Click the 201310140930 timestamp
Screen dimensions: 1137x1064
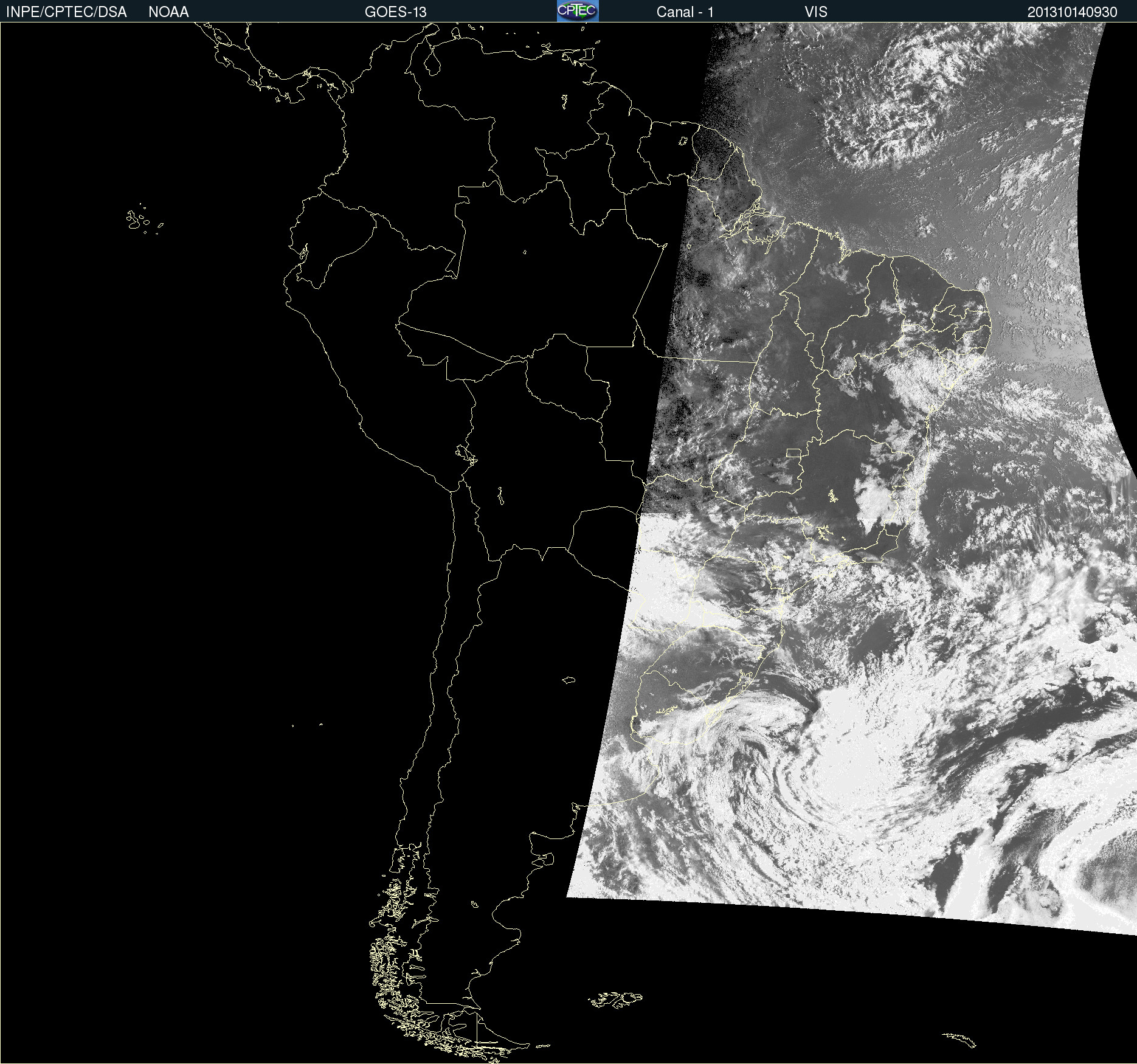[1073, 12]
